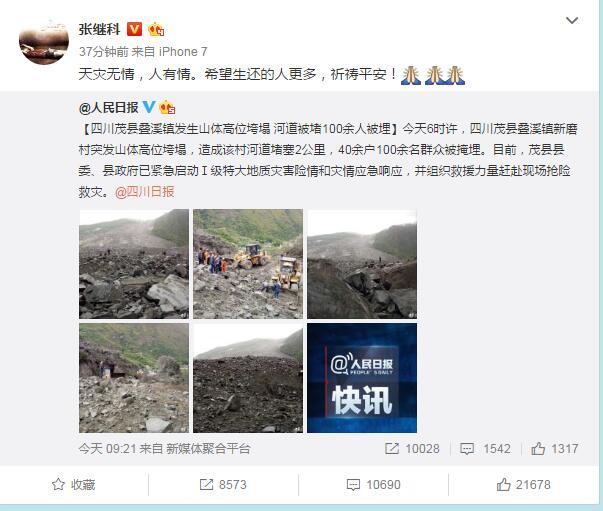
Task: Click the membership crown icon beside 张继科
Action: [x=156, y=30]
